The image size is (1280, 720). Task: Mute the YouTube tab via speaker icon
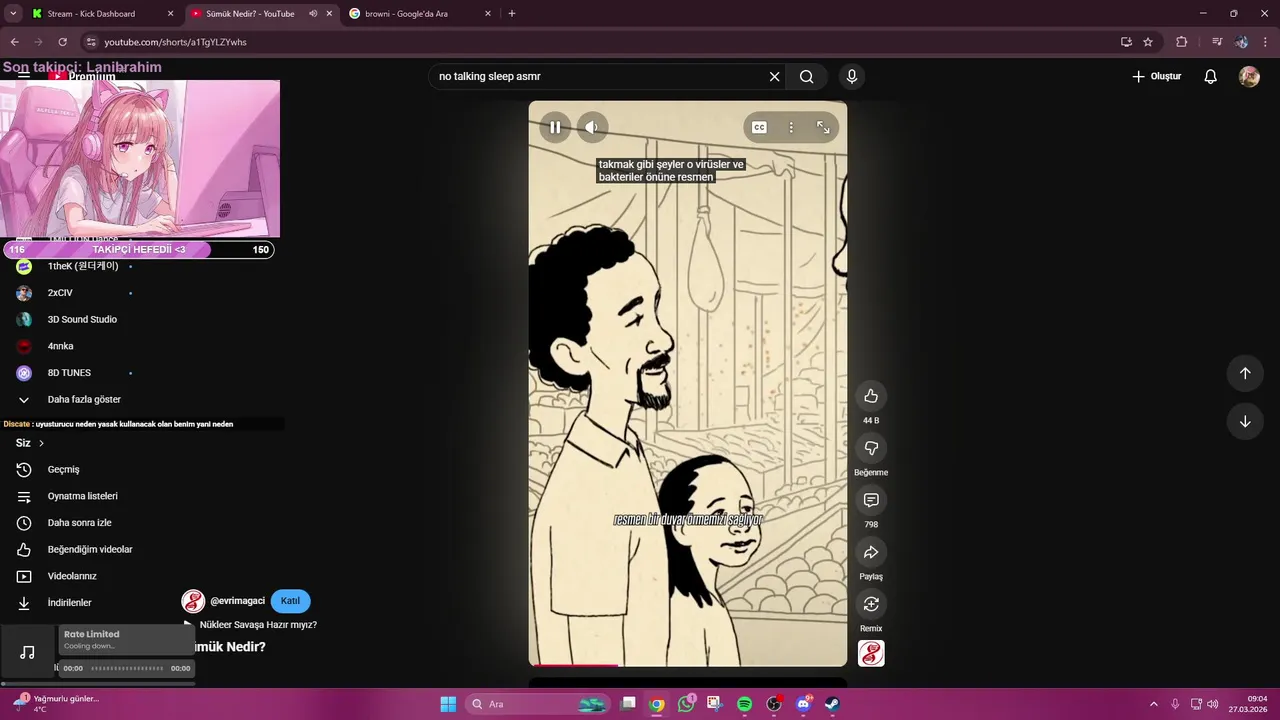point(313,14)
